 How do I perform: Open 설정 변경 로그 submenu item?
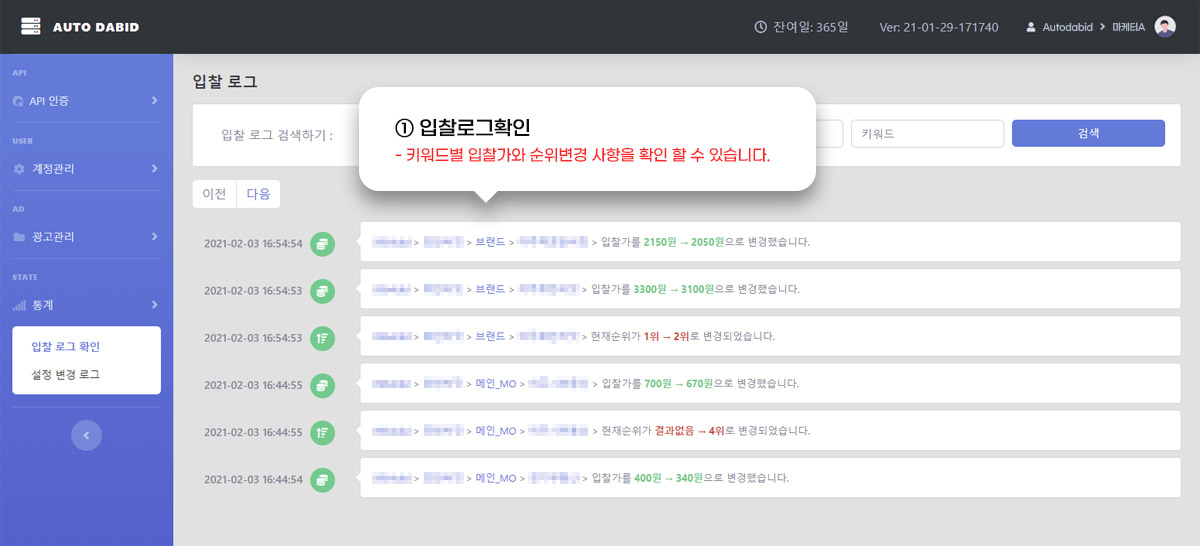[66, 374]
